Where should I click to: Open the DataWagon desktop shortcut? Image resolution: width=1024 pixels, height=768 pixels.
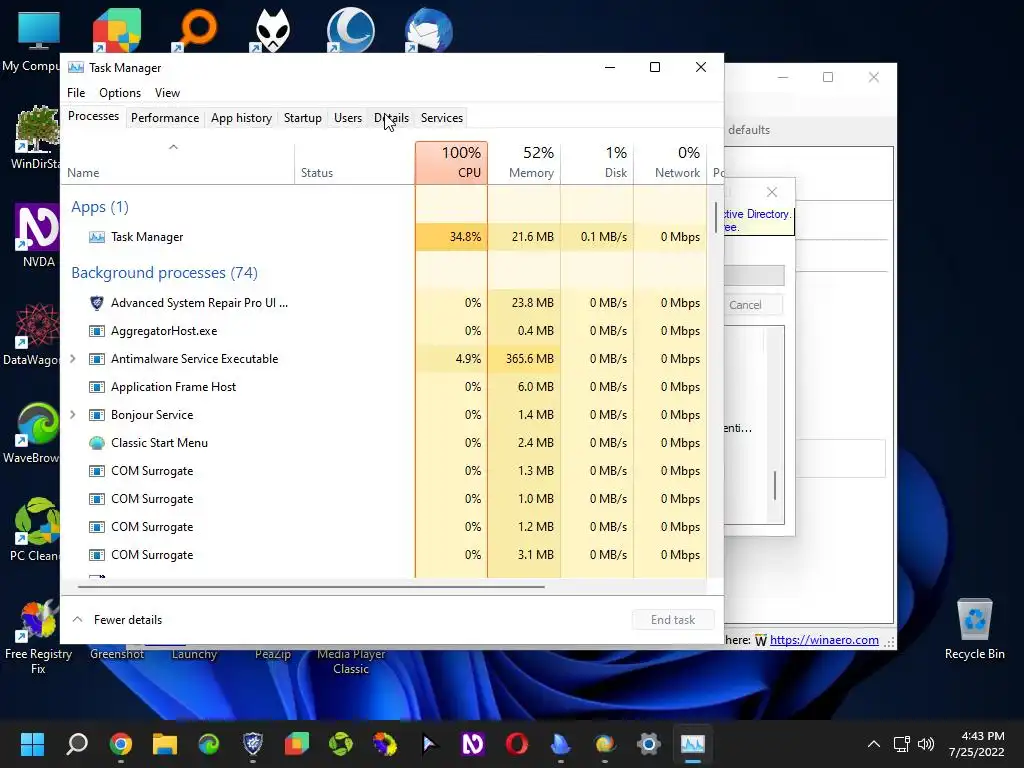point(37,325)
